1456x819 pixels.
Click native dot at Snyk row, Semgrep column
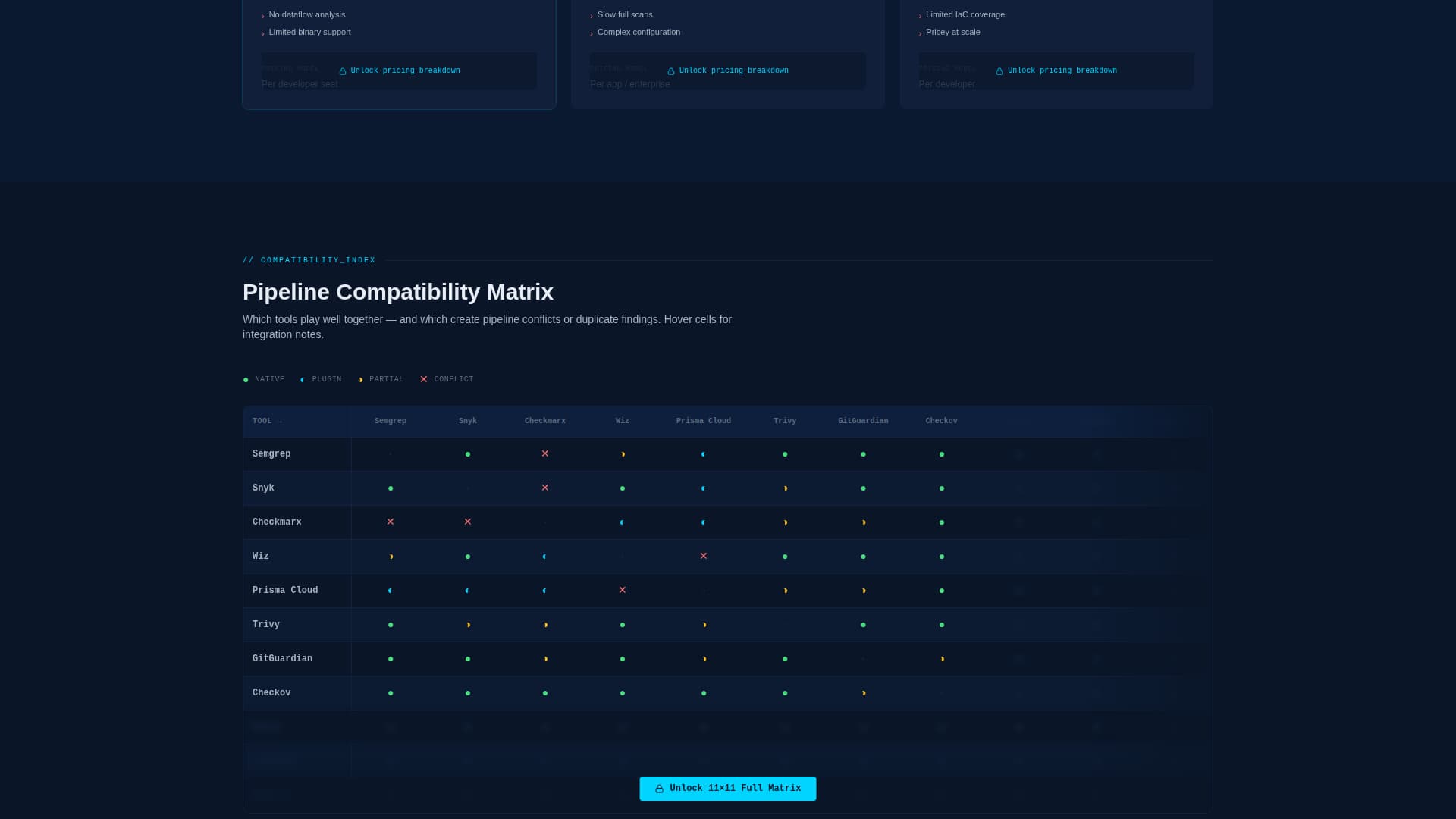(x=391, y=488)
